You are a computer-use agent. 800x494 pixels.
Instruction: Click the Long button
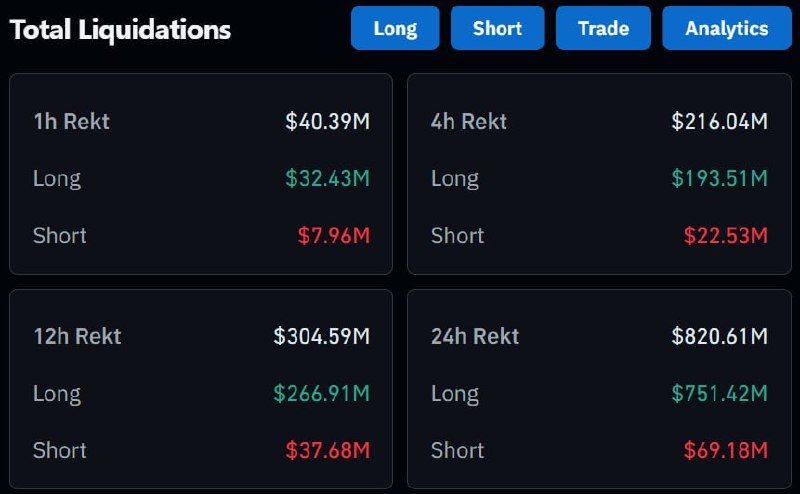coord(395,28)
